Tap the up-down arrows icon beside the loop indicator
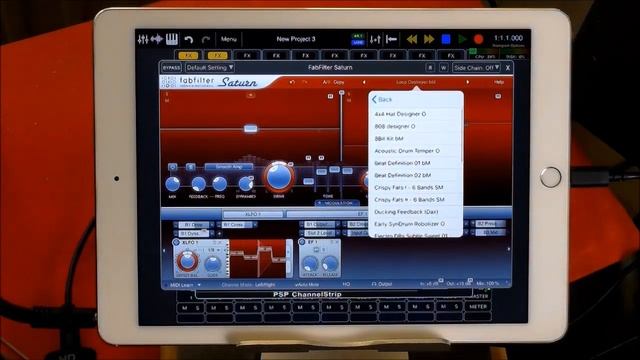This screenshot has width=640, height=360. (375, 40)
